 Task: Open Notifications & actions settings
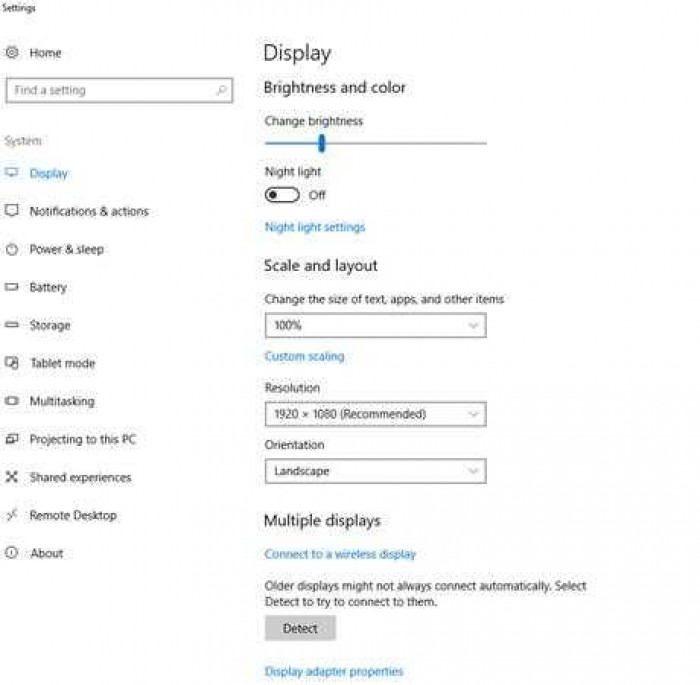[89, 211]
